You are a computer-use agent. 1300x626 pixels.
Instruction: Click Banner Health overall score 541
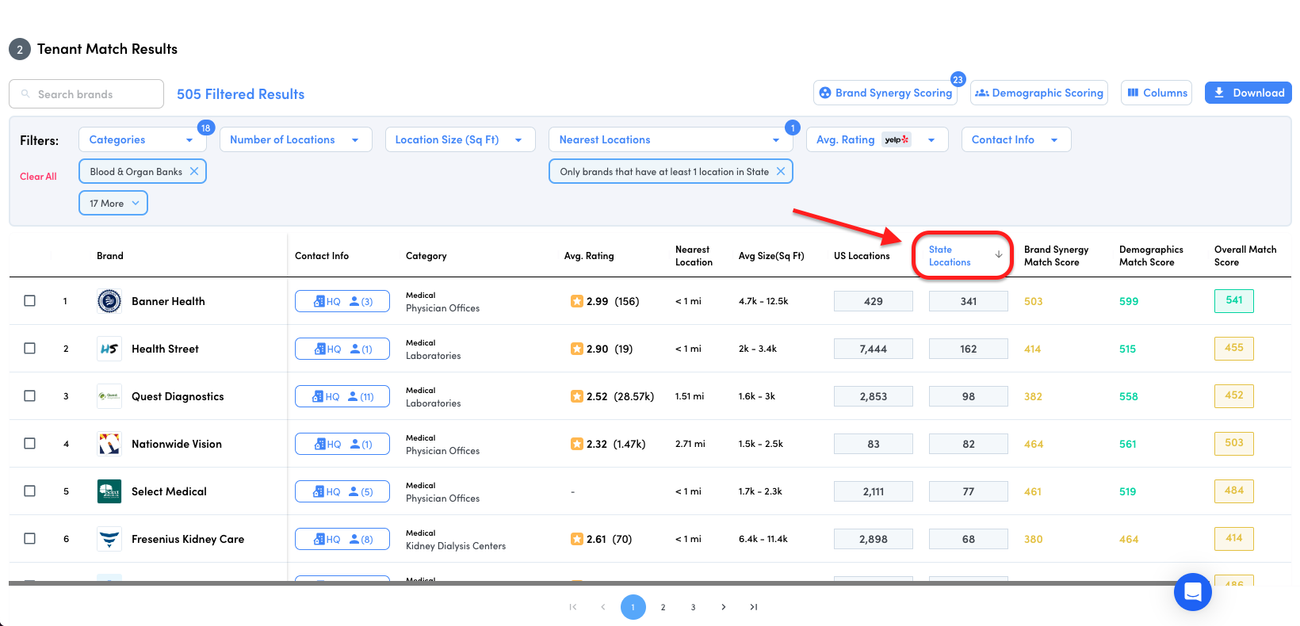pos(1234,300)
